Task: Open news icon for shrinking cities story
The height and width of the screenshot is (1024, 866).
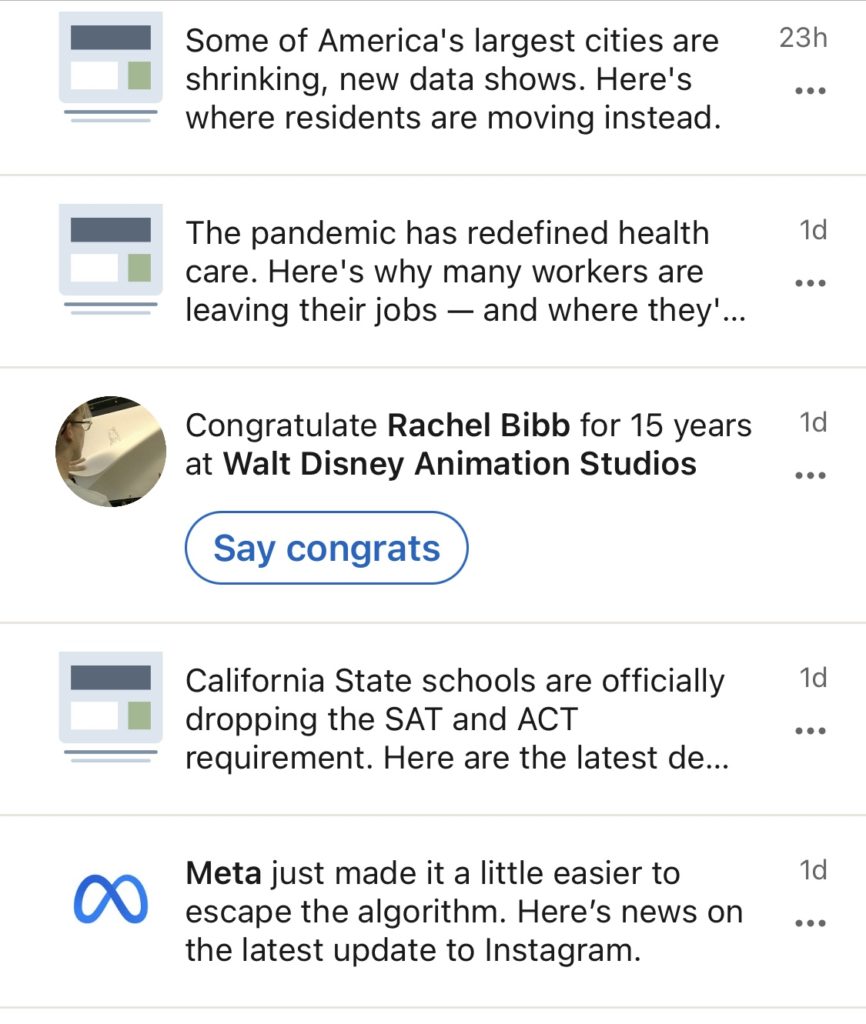Action: [109, 67]
